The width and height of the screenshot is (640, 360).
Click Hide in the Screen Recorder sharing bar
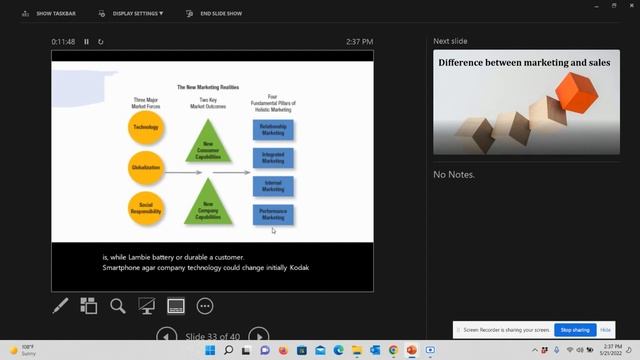[606, 330]
